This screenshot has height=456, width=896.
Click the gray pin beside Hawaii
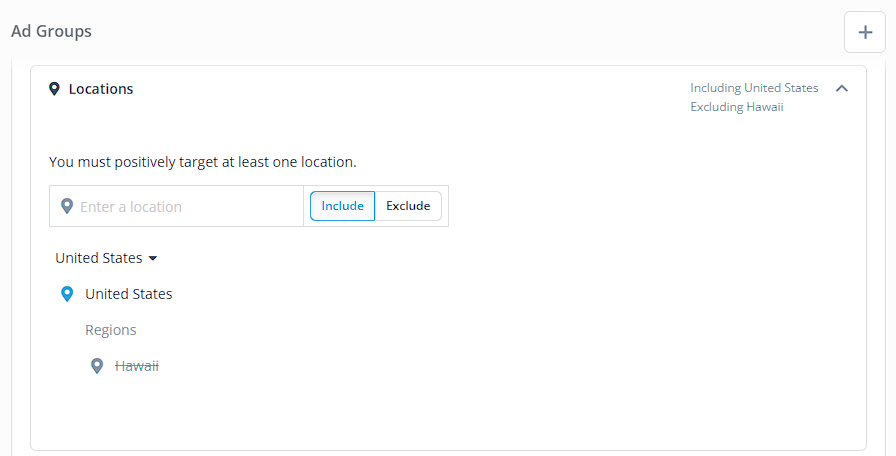[97, 366]
